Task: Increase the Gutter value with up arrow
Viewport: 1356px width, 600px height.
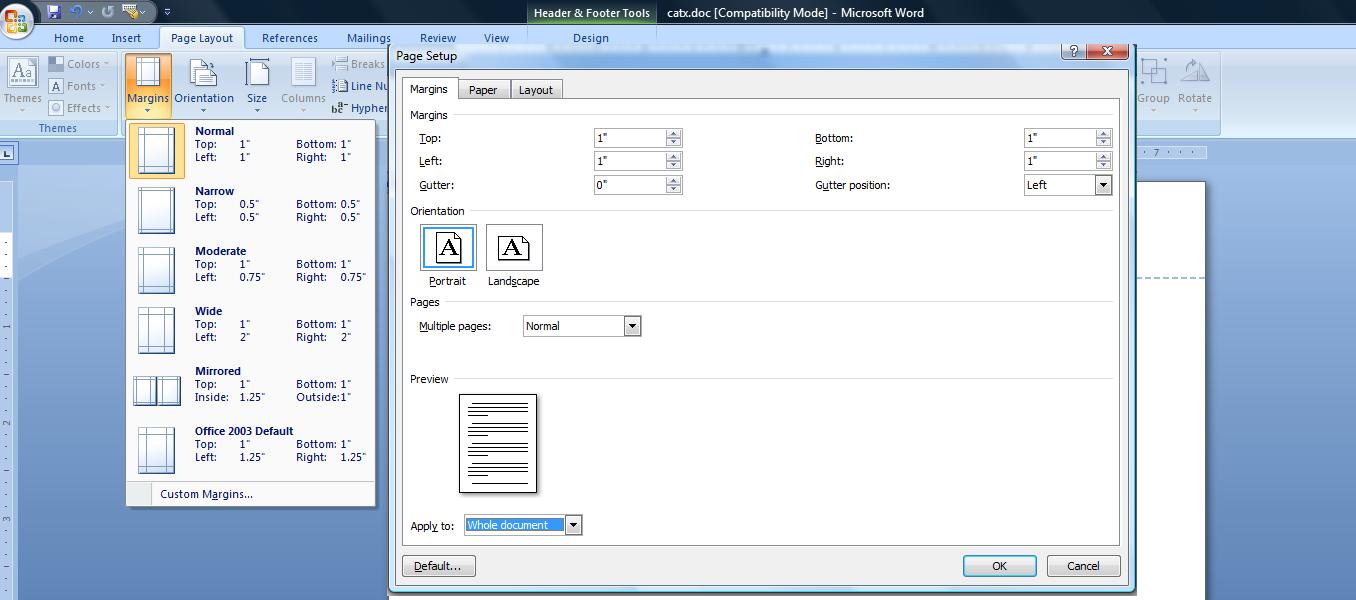Action: tap(674, 181)
